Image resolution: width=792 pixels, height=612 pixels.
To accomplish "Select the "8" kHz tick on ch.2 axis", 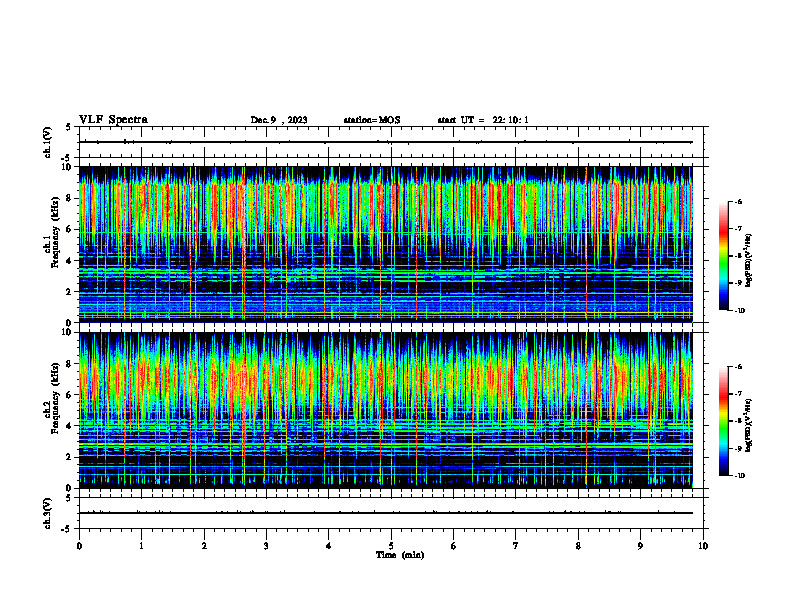I will 70,364.
